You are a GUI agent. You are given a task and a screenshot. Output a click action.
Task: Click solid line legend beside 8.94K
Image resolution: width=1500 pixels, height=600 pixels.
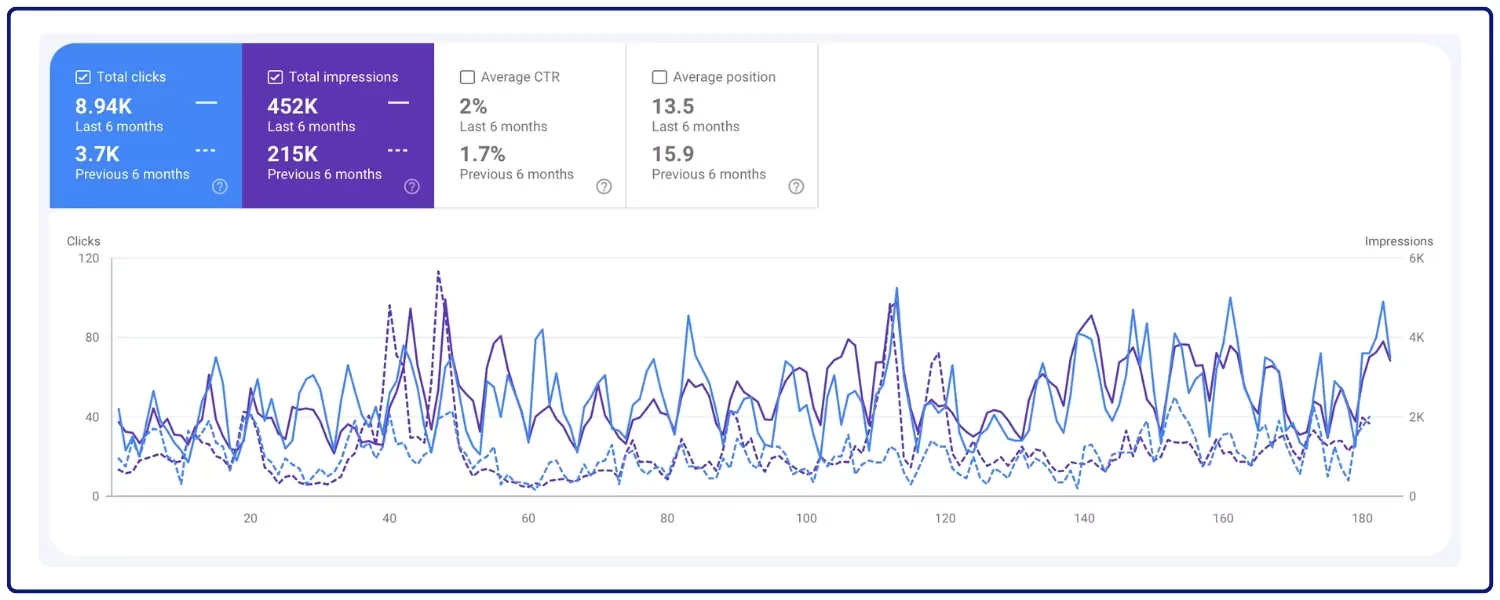[x=206, y=102]
